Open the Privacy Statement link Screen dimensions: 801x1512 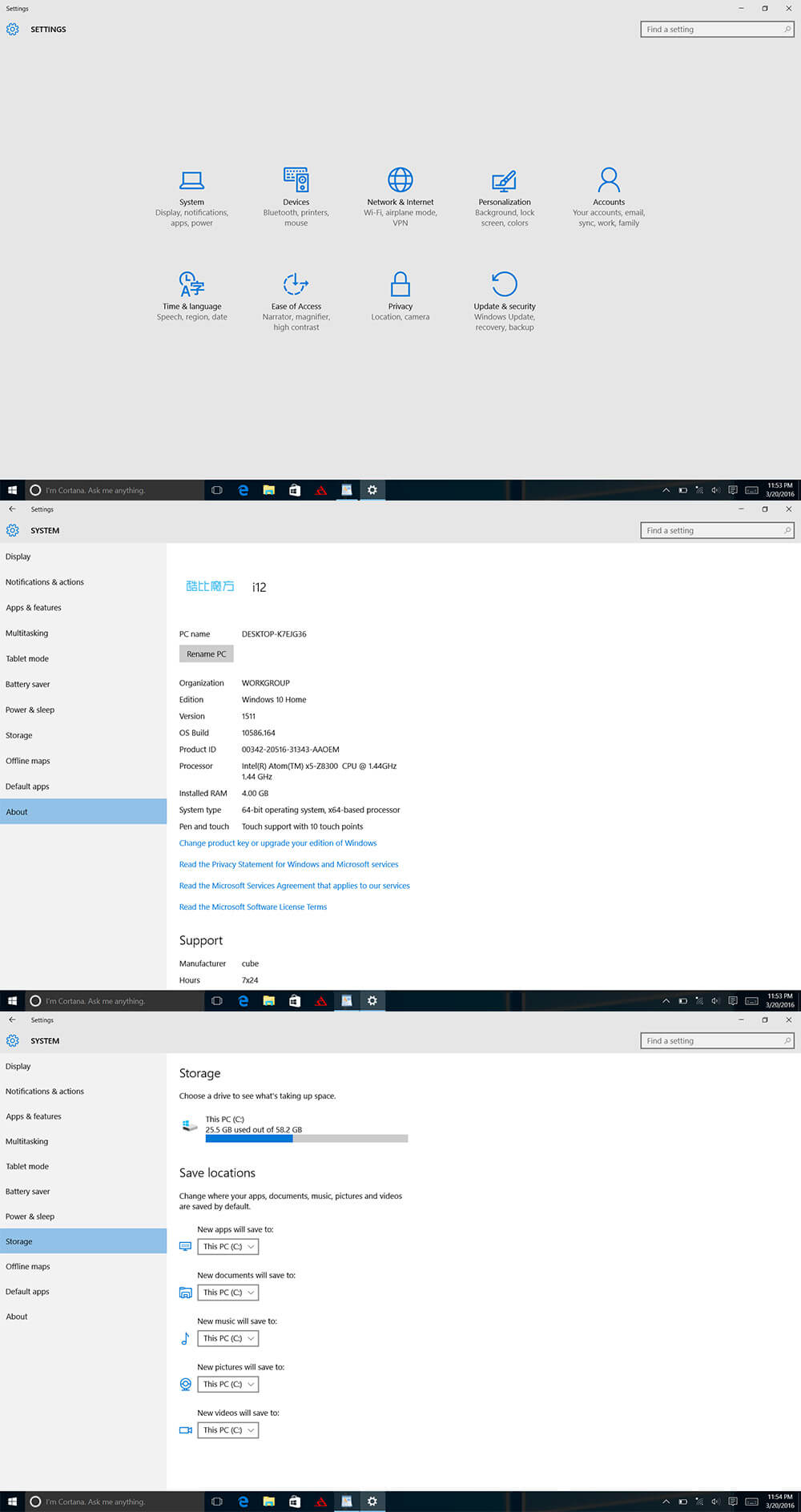click(x=288, y=864)
